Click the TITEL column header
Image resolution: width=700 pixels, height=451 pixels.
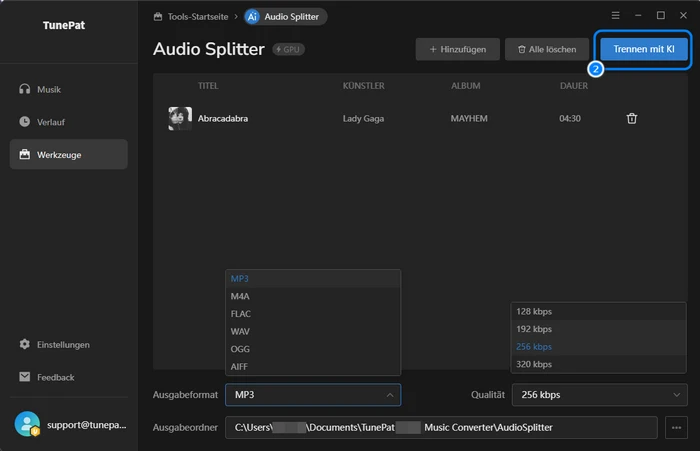tap(208, 86)
